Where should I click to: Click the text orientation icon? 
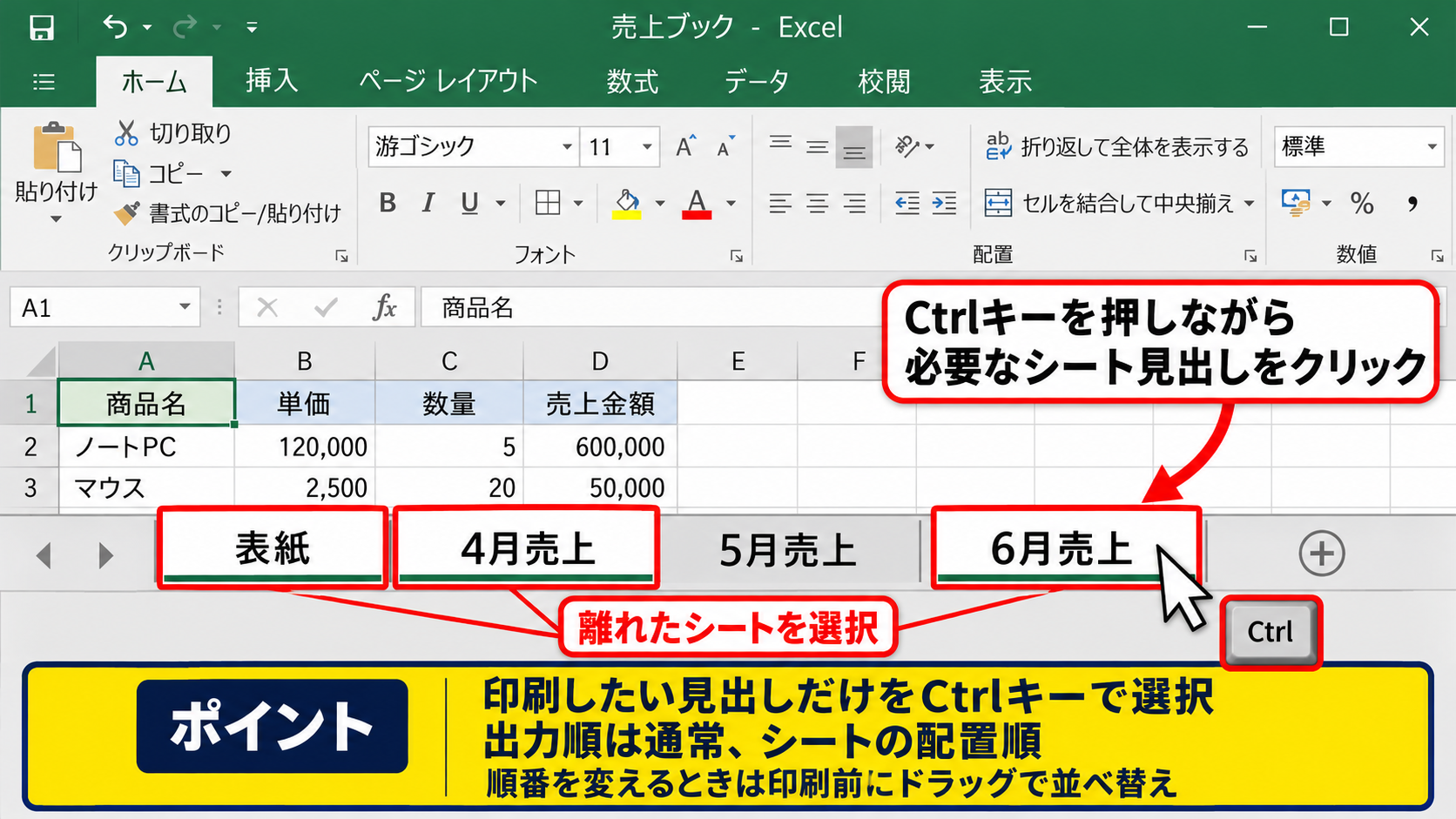[x=908, y=145]
